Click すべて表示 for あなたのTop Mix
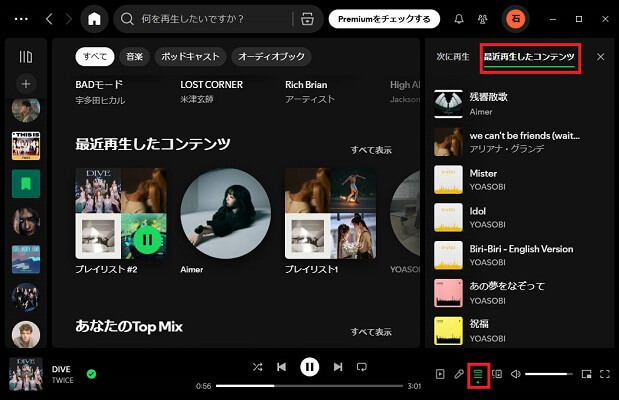This screenshot has width=619, height=400. pyautogui.click(x=371, y=332)
